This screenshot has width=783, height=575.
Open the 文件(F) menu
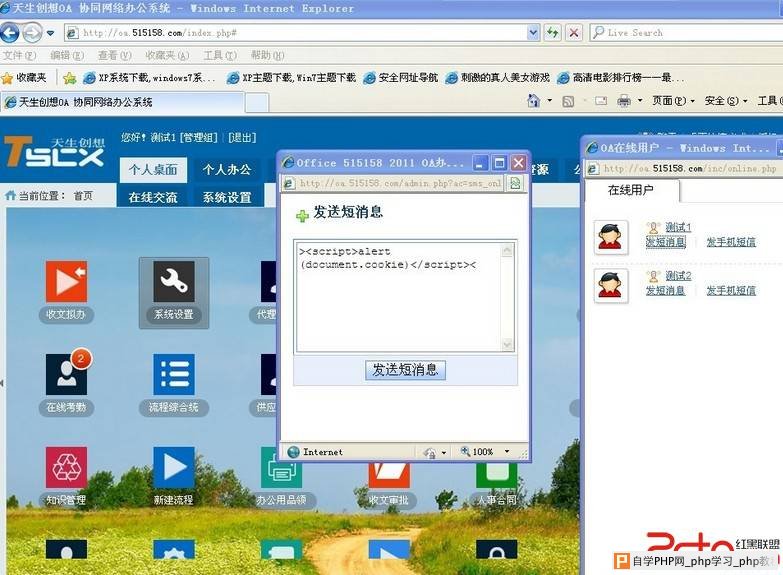(x=19, y=55)
